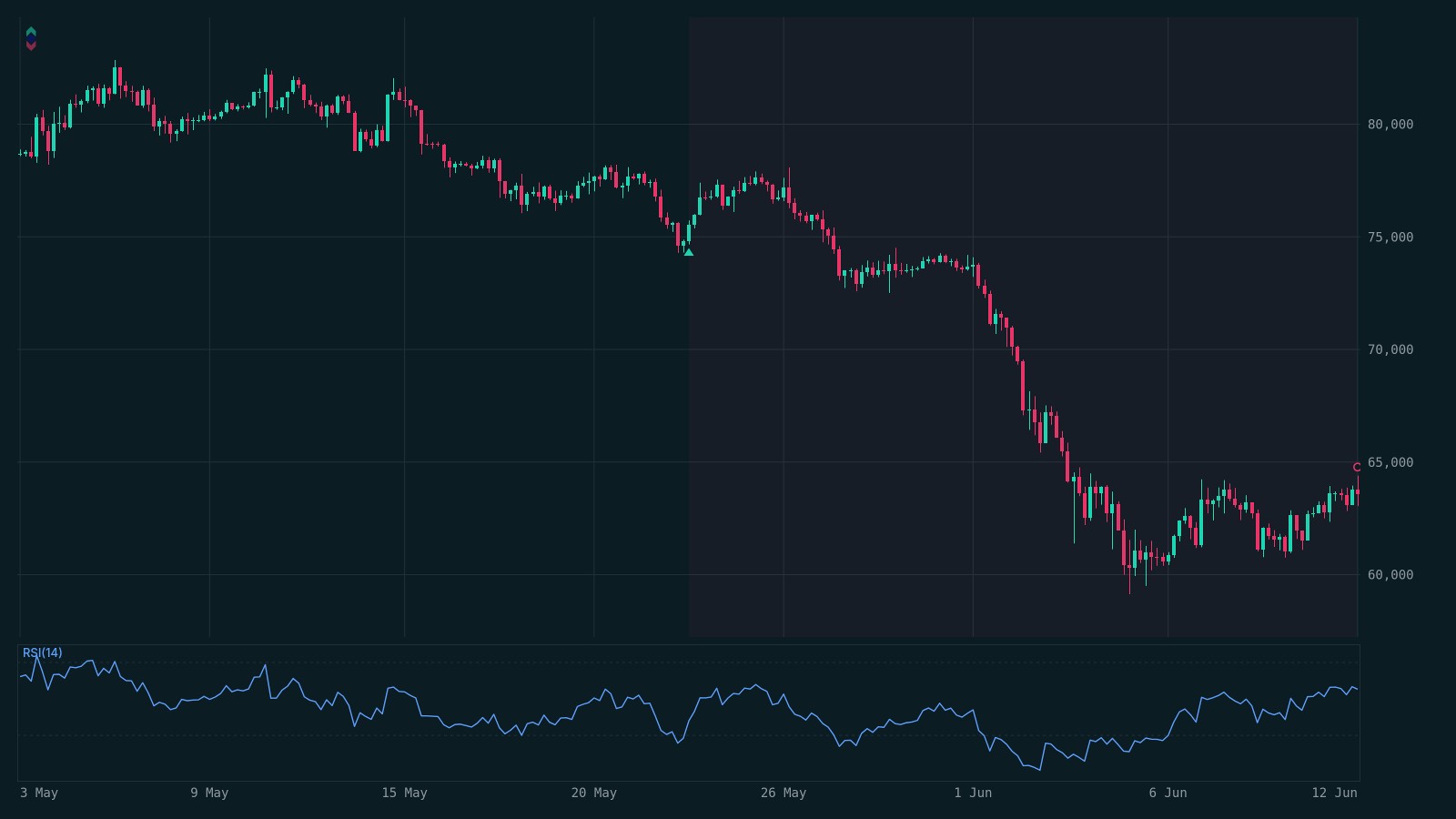The image size is (1456, 819).
Task: Click the 60,000 price axis label
Action: pos(1390,575)
